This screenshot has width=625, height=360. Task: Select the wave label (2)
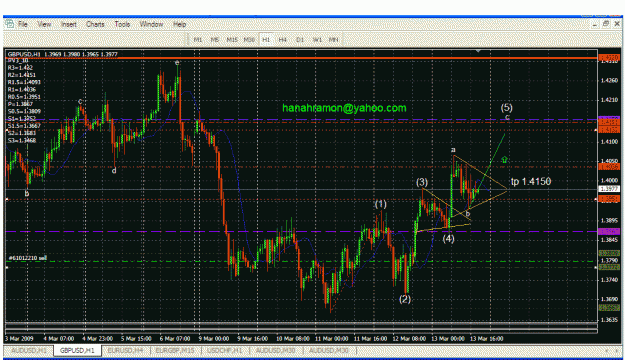click(405, 299)
